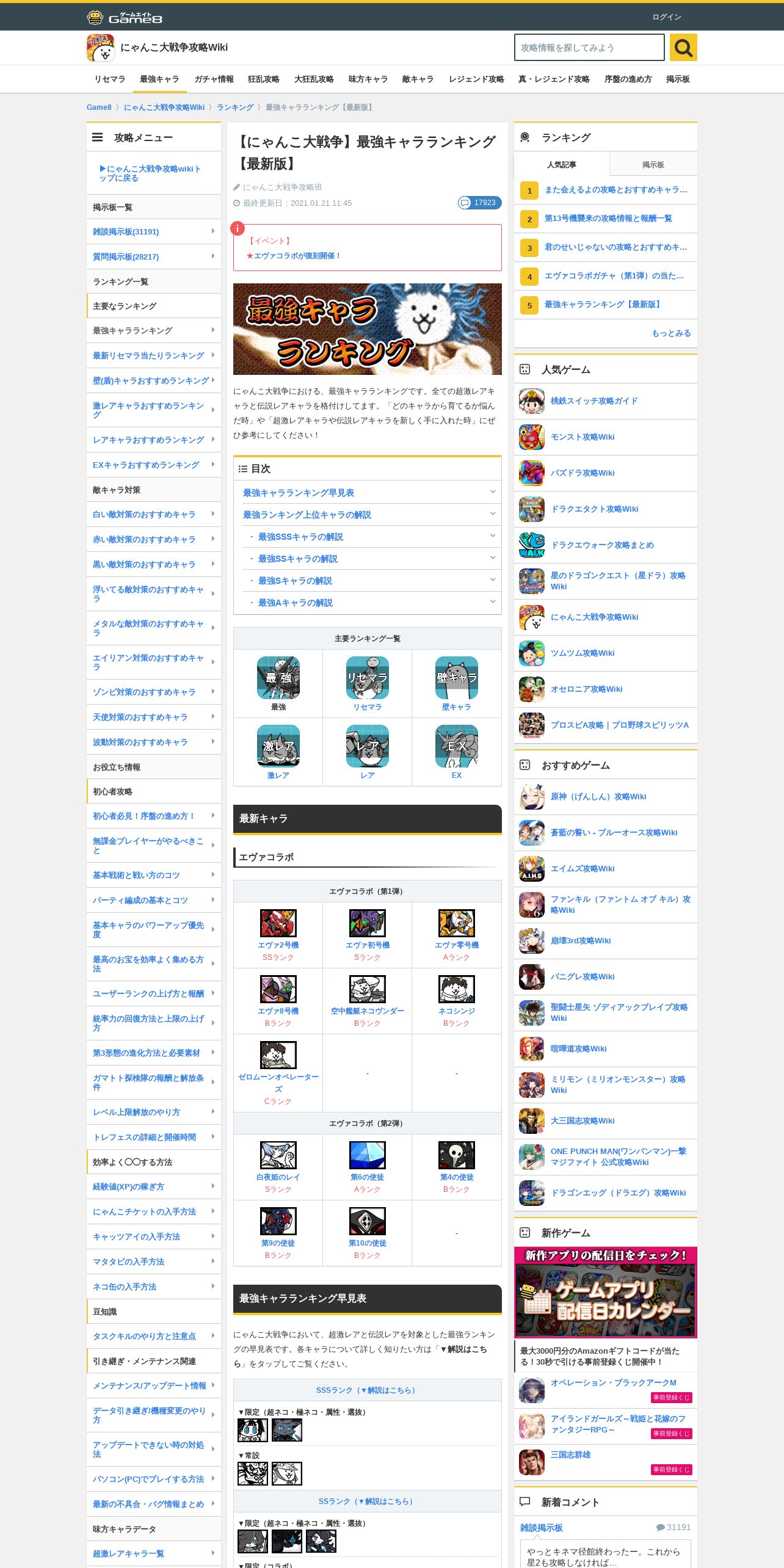This screenshot has height=1568, width=784.
Task: Select the 第9の使徒 character icon
Action: pyautogui.click(x=278, y=1221)
